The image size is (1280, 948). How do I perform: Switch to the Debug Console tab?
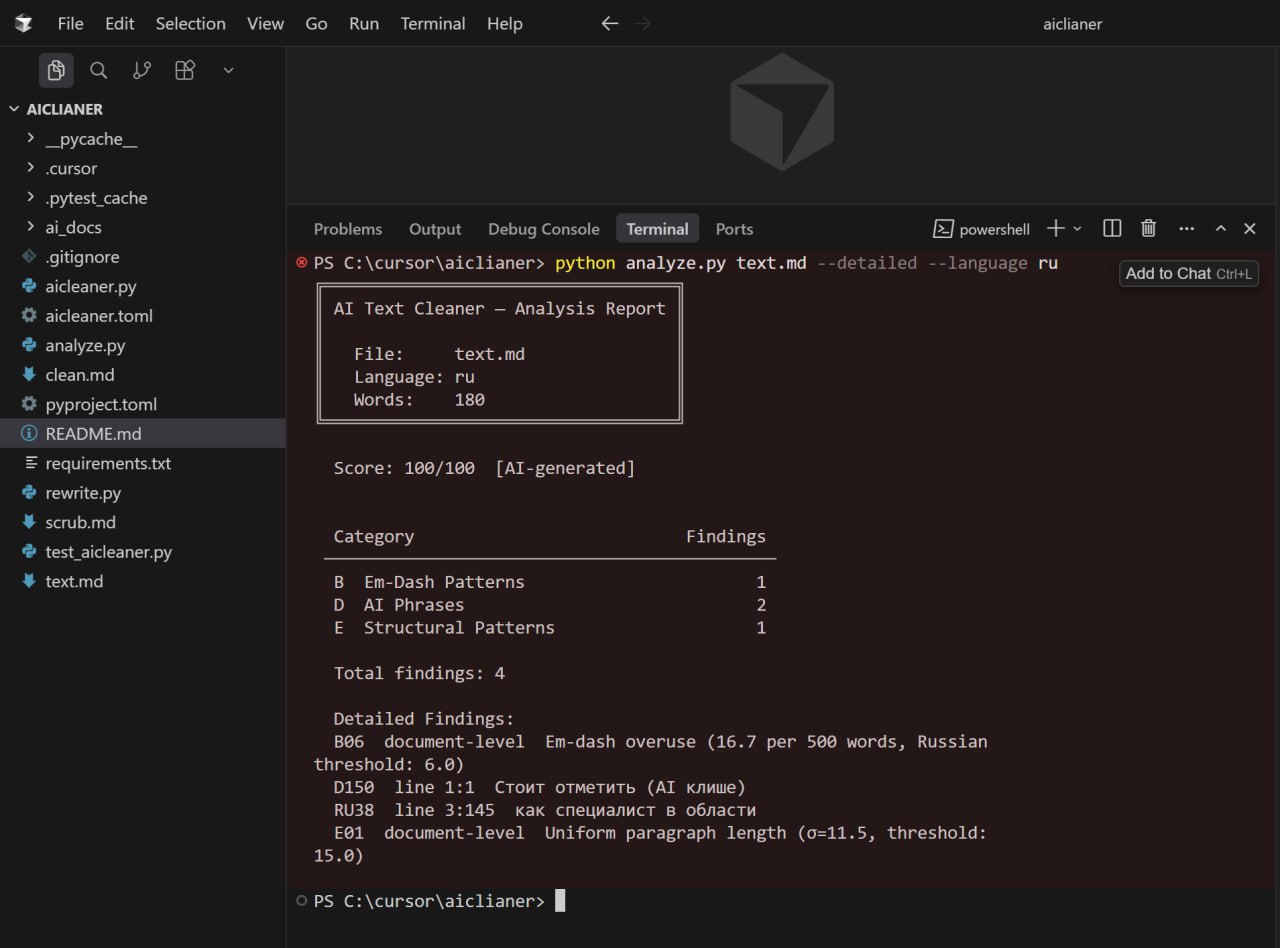pos(543,229)
